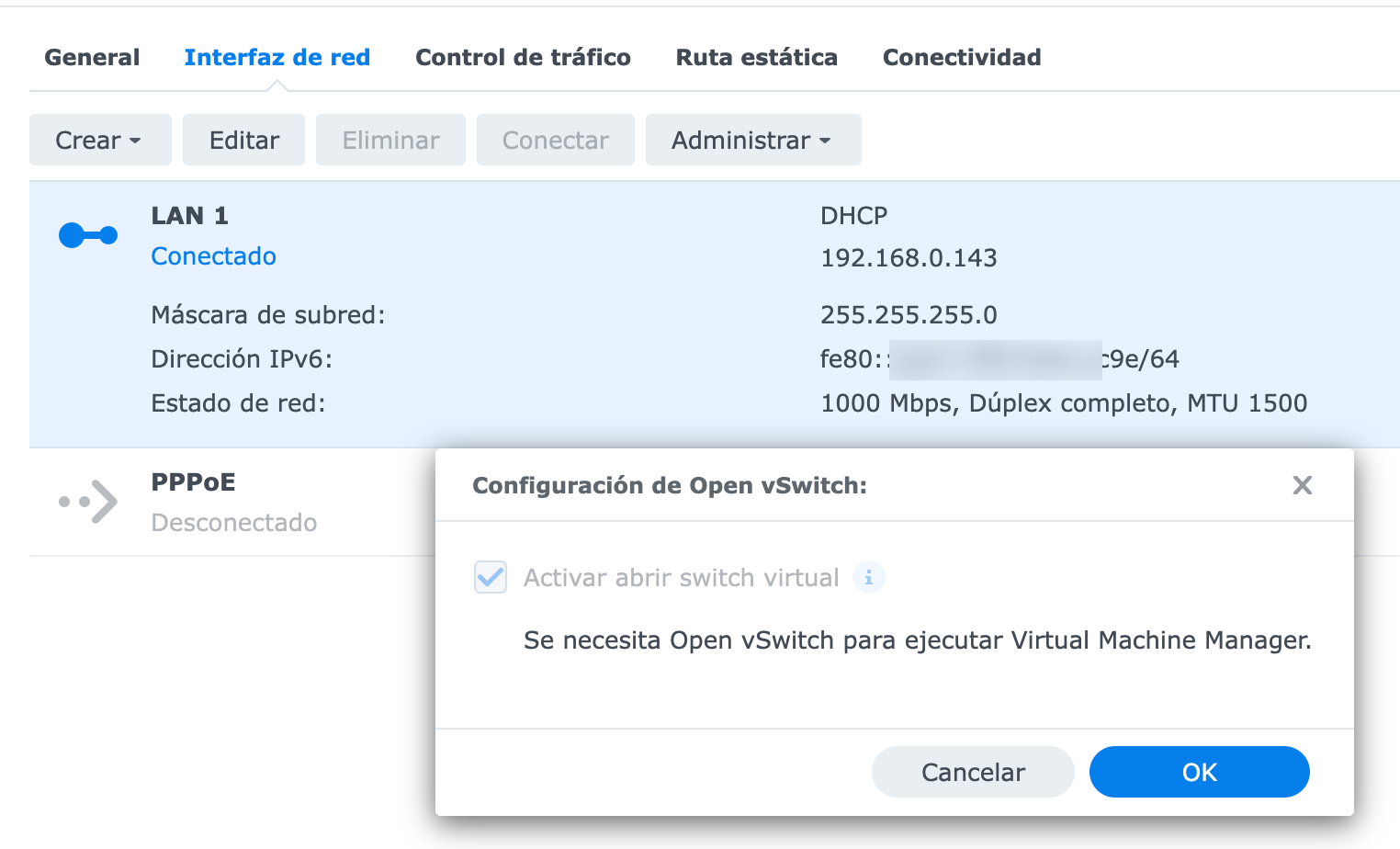Select the Interfaz de red tab
This screenshot has height=849, width=1400.
pos(277,57)
